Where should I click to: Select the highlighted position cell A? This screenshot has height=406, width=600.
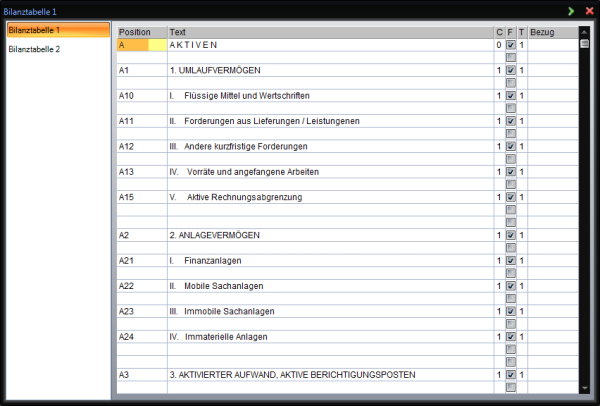pos(142,45)
